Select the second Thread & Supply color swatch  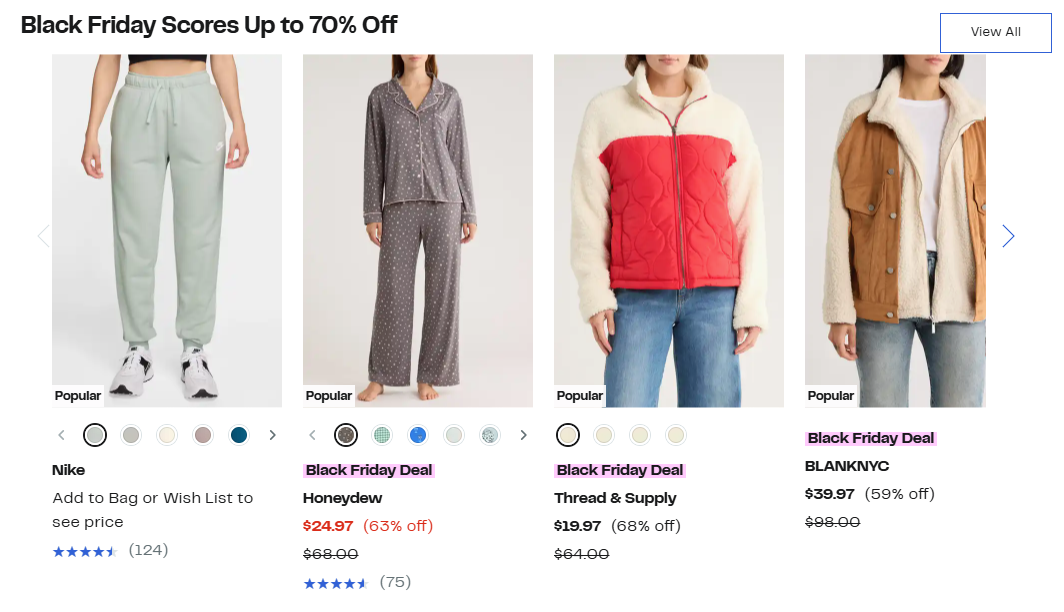(604, 435)
